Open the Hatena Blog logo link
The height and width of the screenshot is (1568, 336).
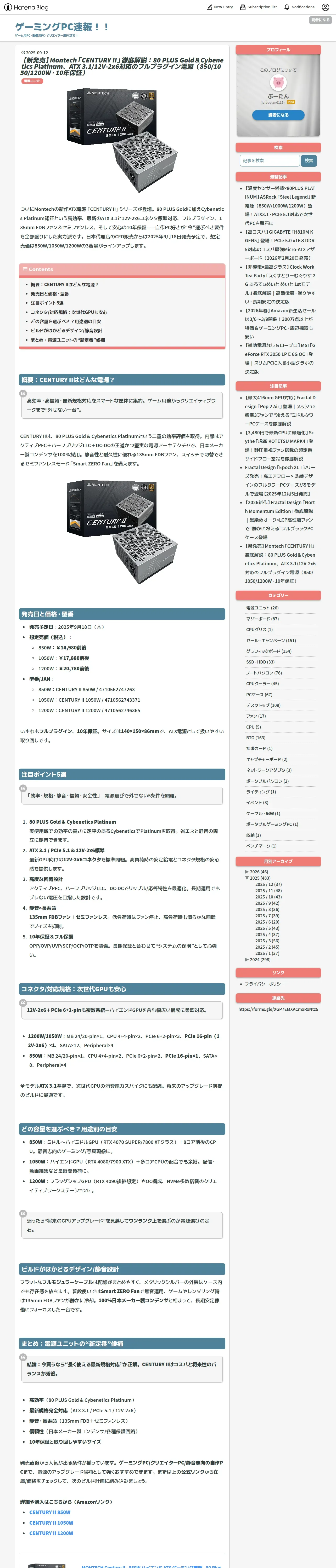click(26, 7)
